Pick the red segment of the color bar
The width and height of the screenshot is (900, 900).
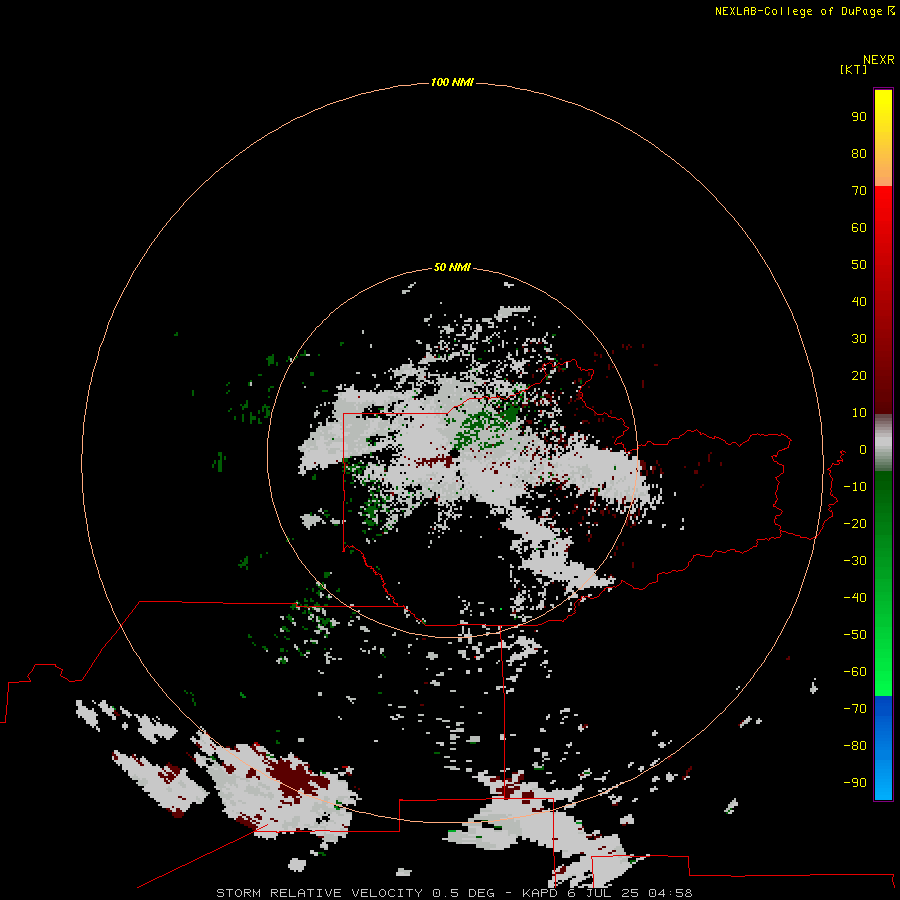click(x=883, y=300)
